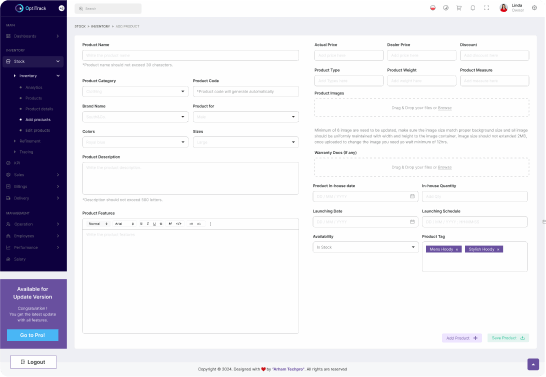
Task: Click Browse link under Product Images
Action: click(445, 108)
